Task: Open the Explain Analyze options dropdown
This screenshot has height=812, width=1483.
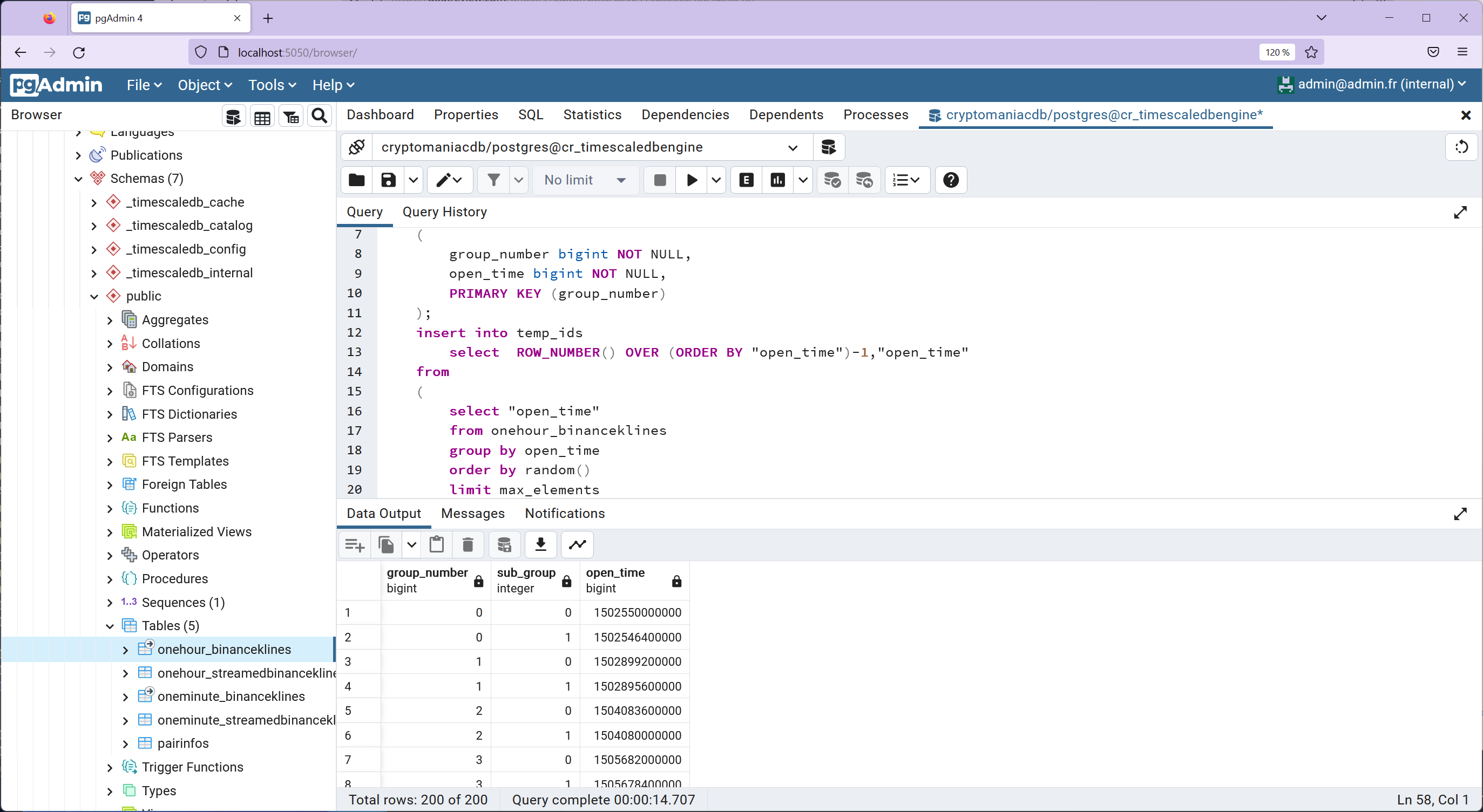Action: (803, 180)
